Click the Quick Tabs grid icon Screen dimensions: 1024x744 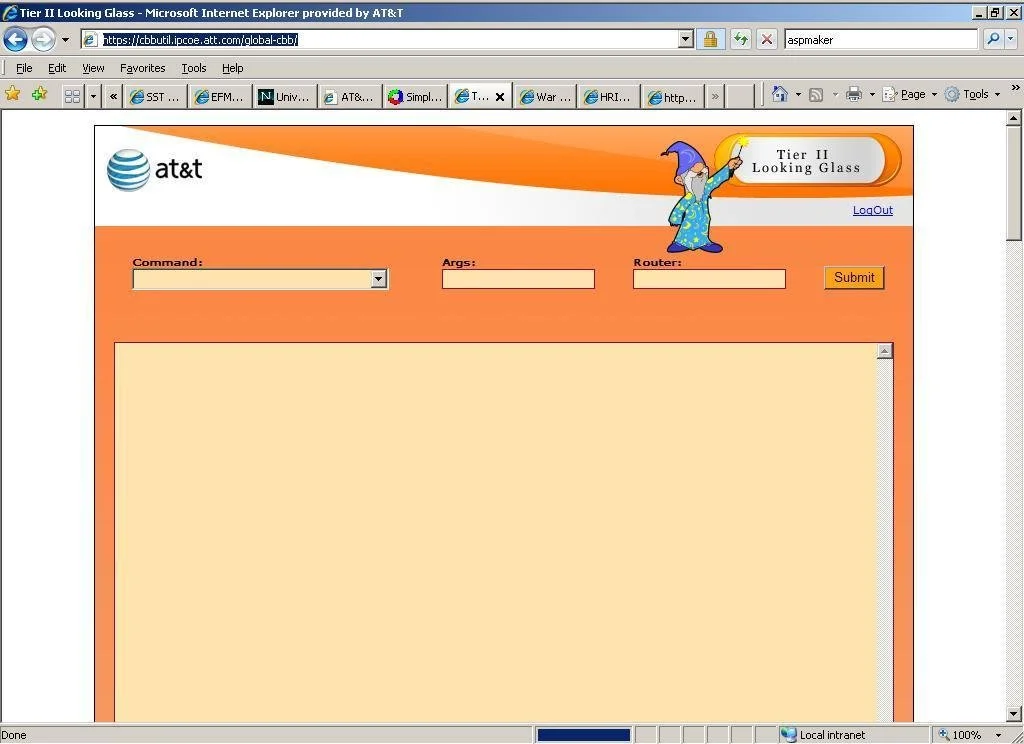coord(72,97)
